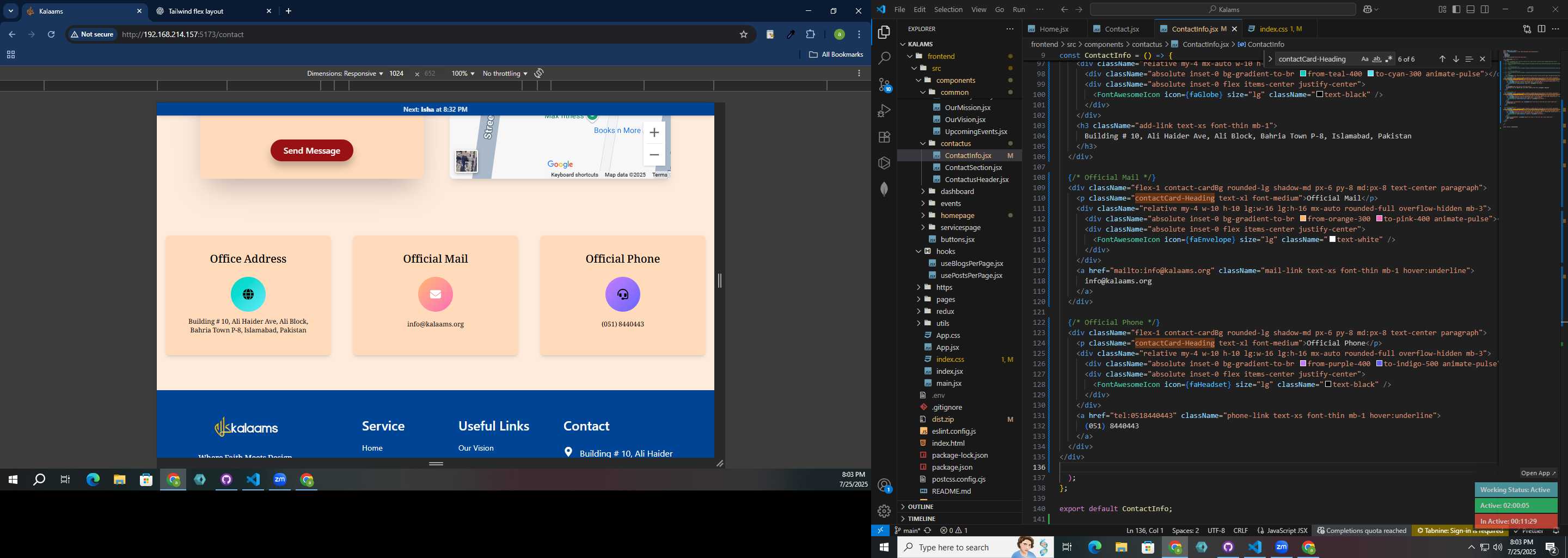Reload the Kalaams contact page
The width and height of the screenshot is (1568, 558).
point(51,35)
